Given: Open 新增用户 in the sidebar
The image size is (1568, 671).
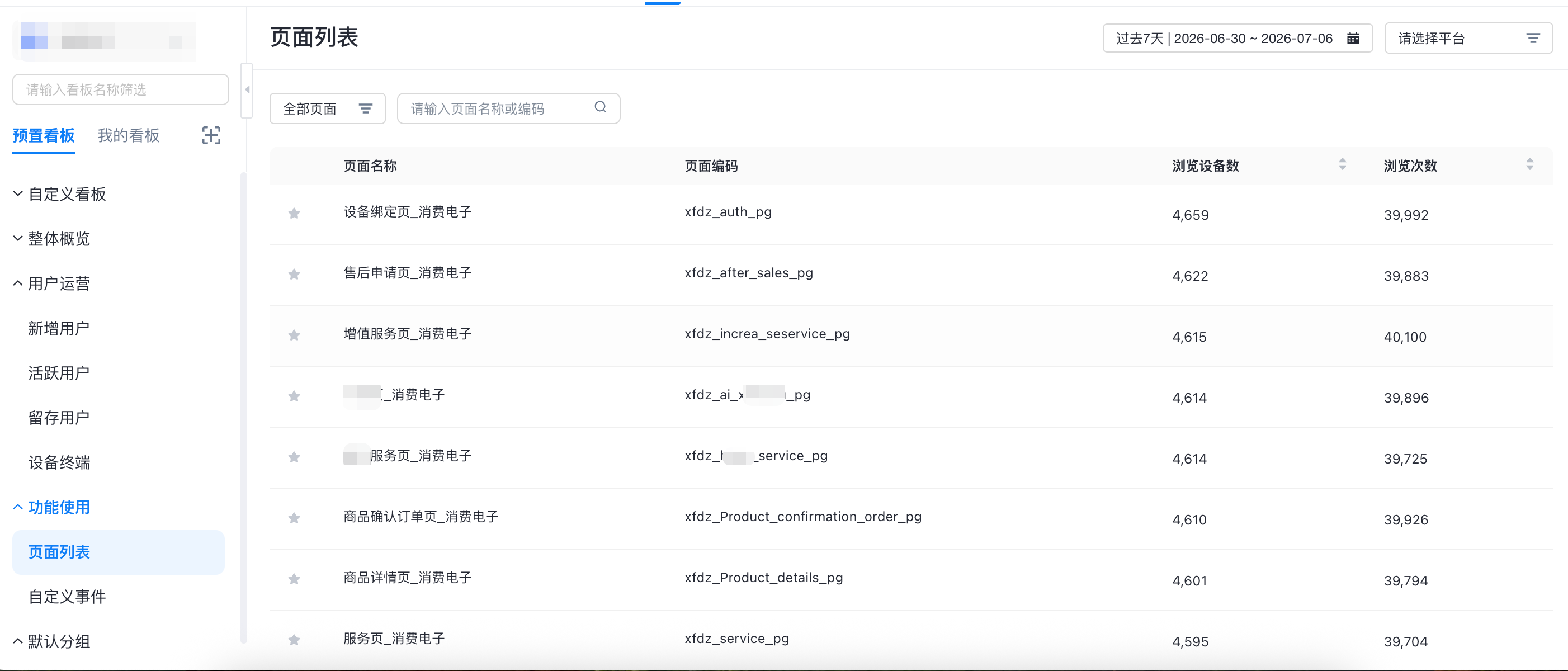Looking at the screenshot, I should click(x=59, y=328).
